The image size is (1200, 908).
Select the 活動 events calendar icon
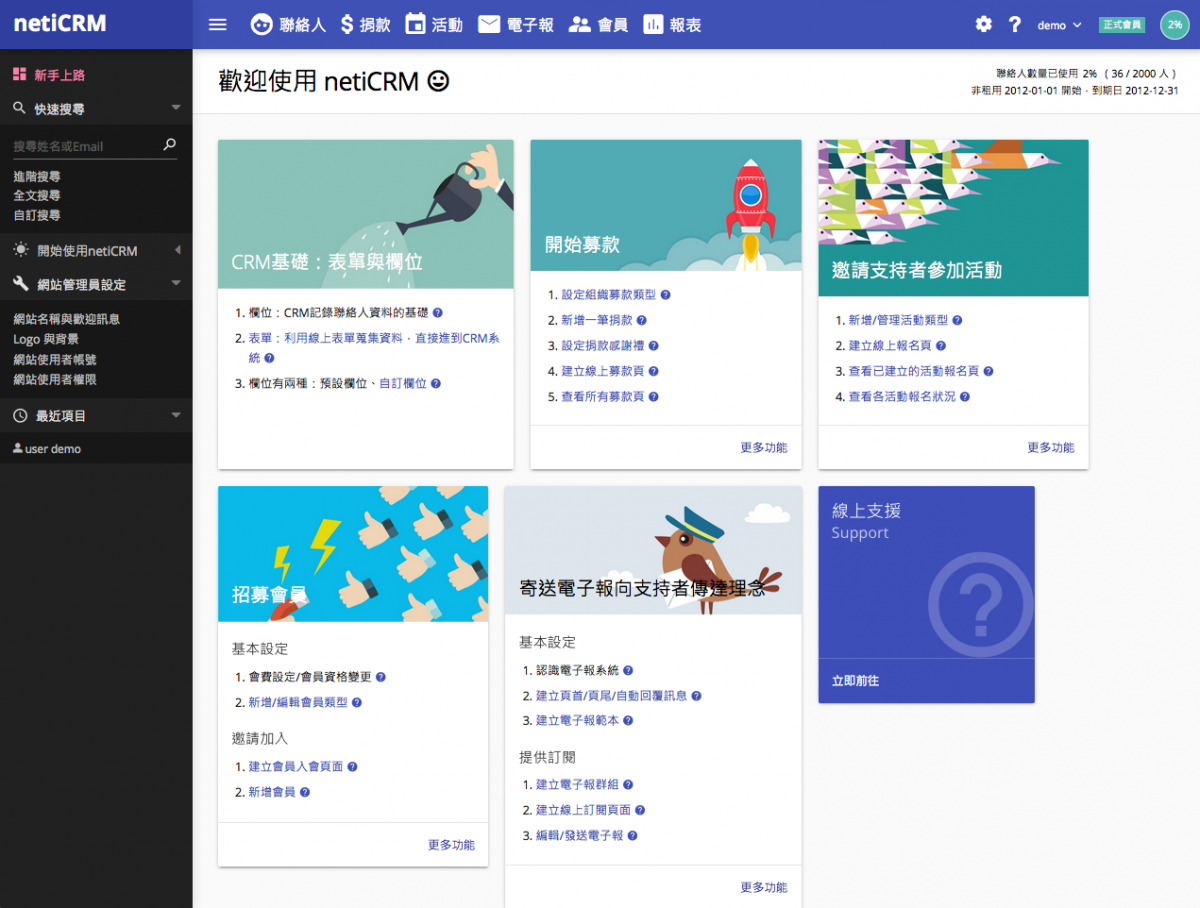tap(415, 24)
